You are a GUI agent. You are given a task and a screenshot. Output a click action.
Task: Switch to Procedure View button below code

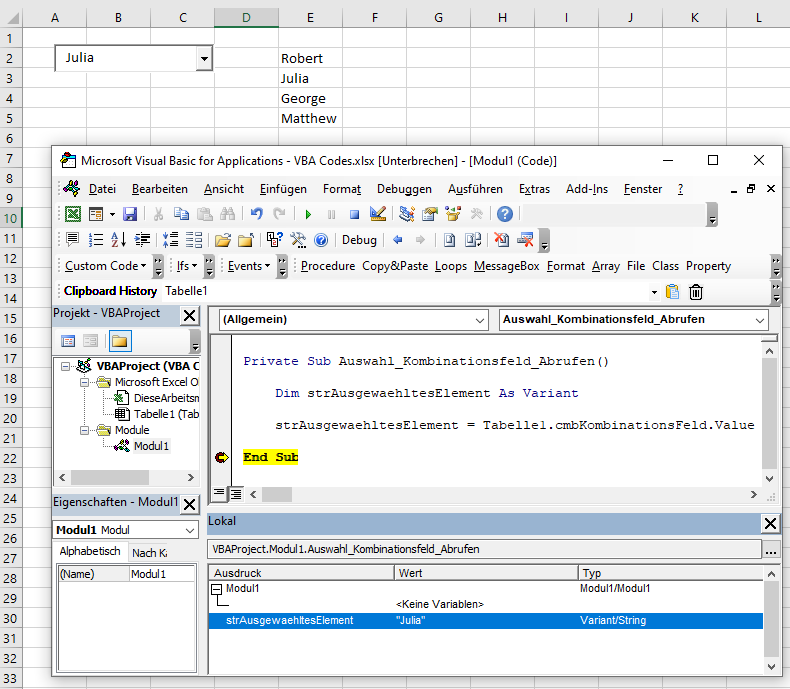tap(219, 494)
